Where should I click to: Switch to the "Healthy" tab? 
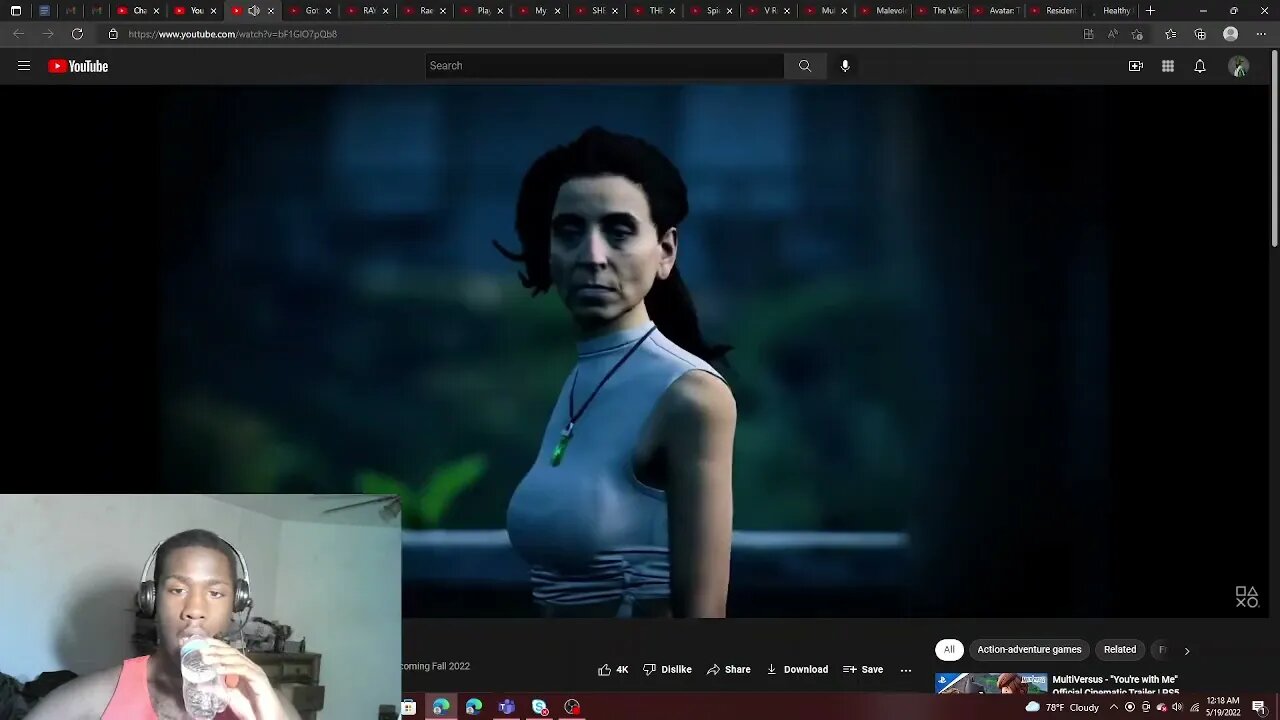point(1111,11)
